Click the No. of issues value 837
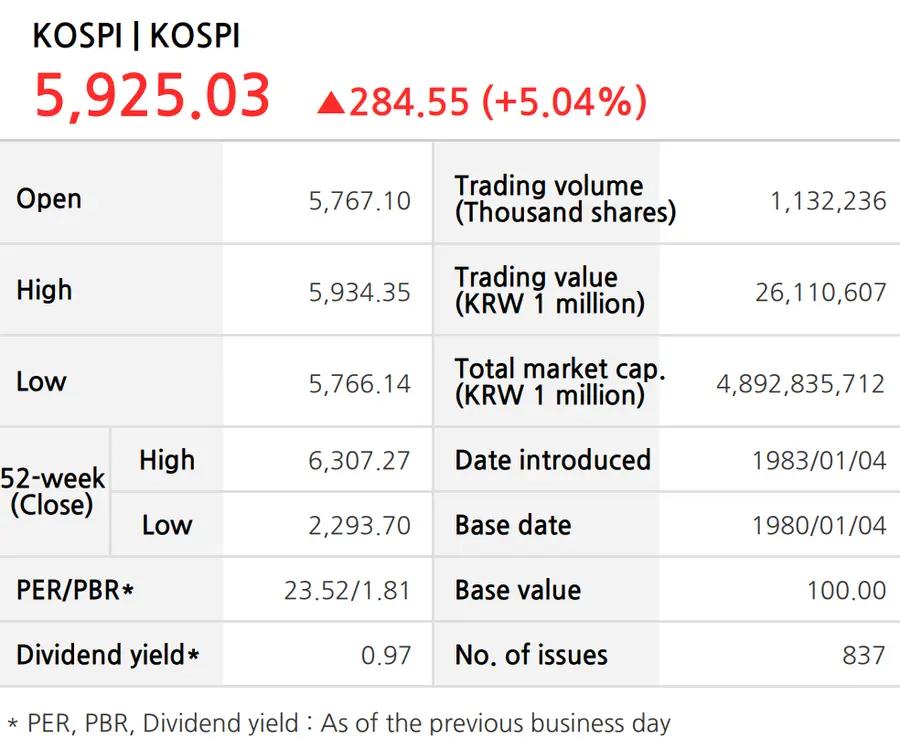The height and width of the screenshot is (749, 900). pos(864,655)
